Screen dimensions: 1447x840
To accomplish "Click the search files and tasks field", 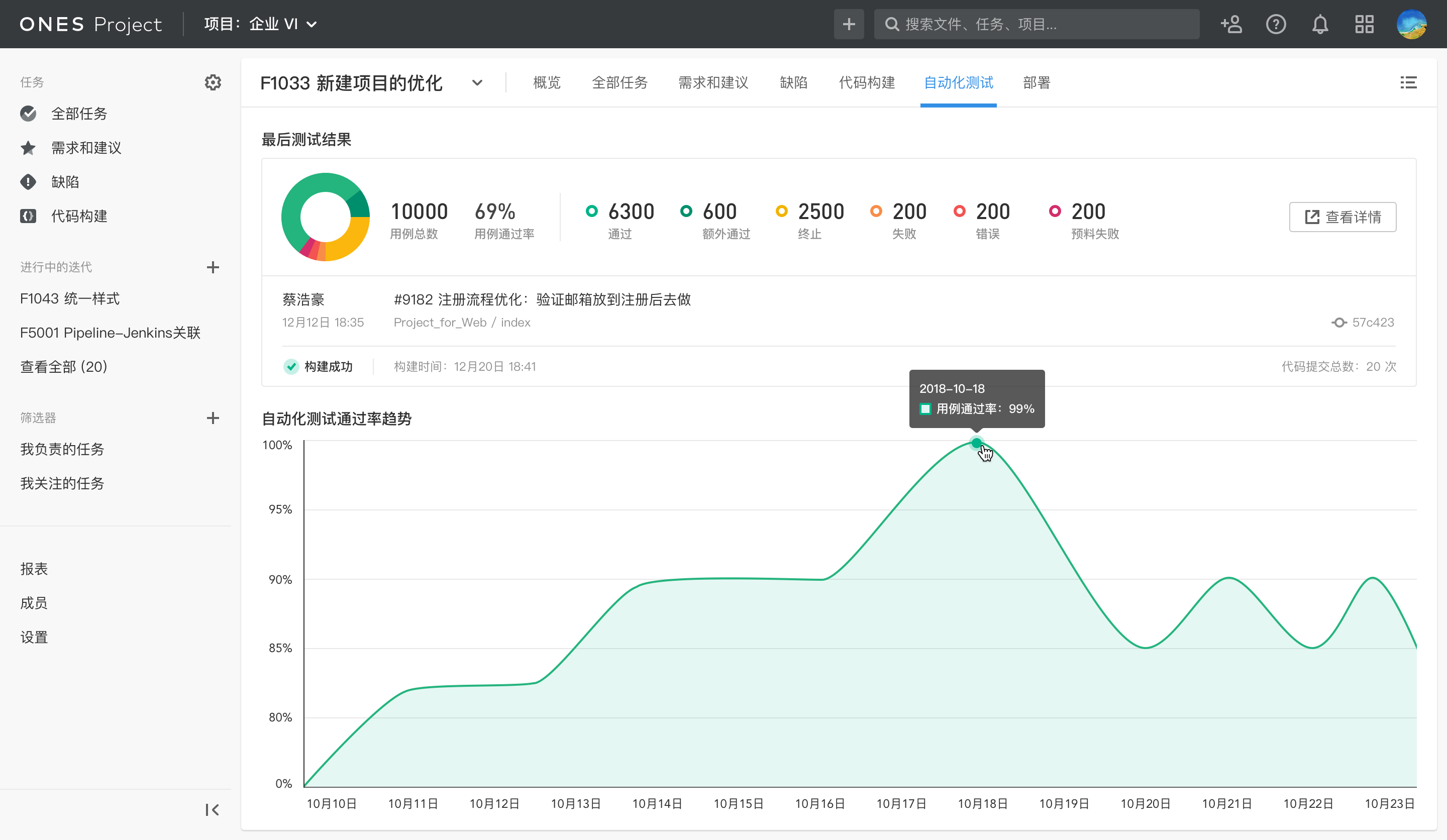I will pos(1037,24).
